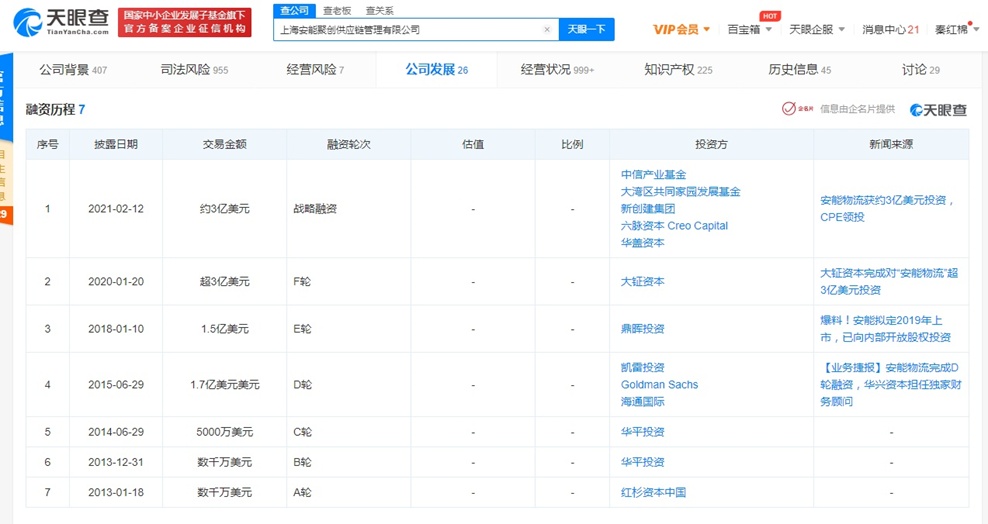Open the 经营状况 999+ section tab
This screenshot has height=524, width=988.
[x=557, y=70]
